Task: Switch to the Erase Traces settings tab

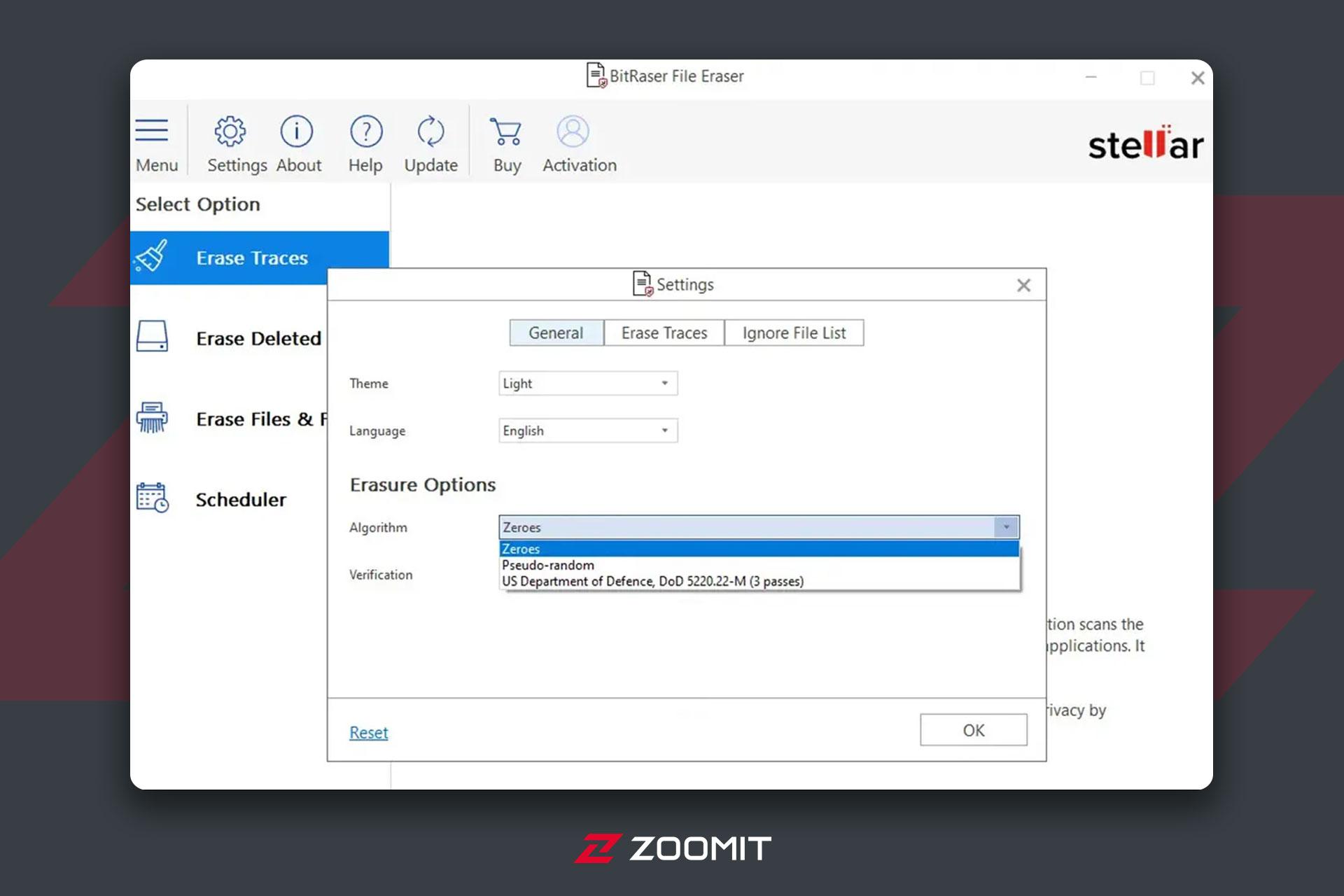Action: click(x=664, y=333)
